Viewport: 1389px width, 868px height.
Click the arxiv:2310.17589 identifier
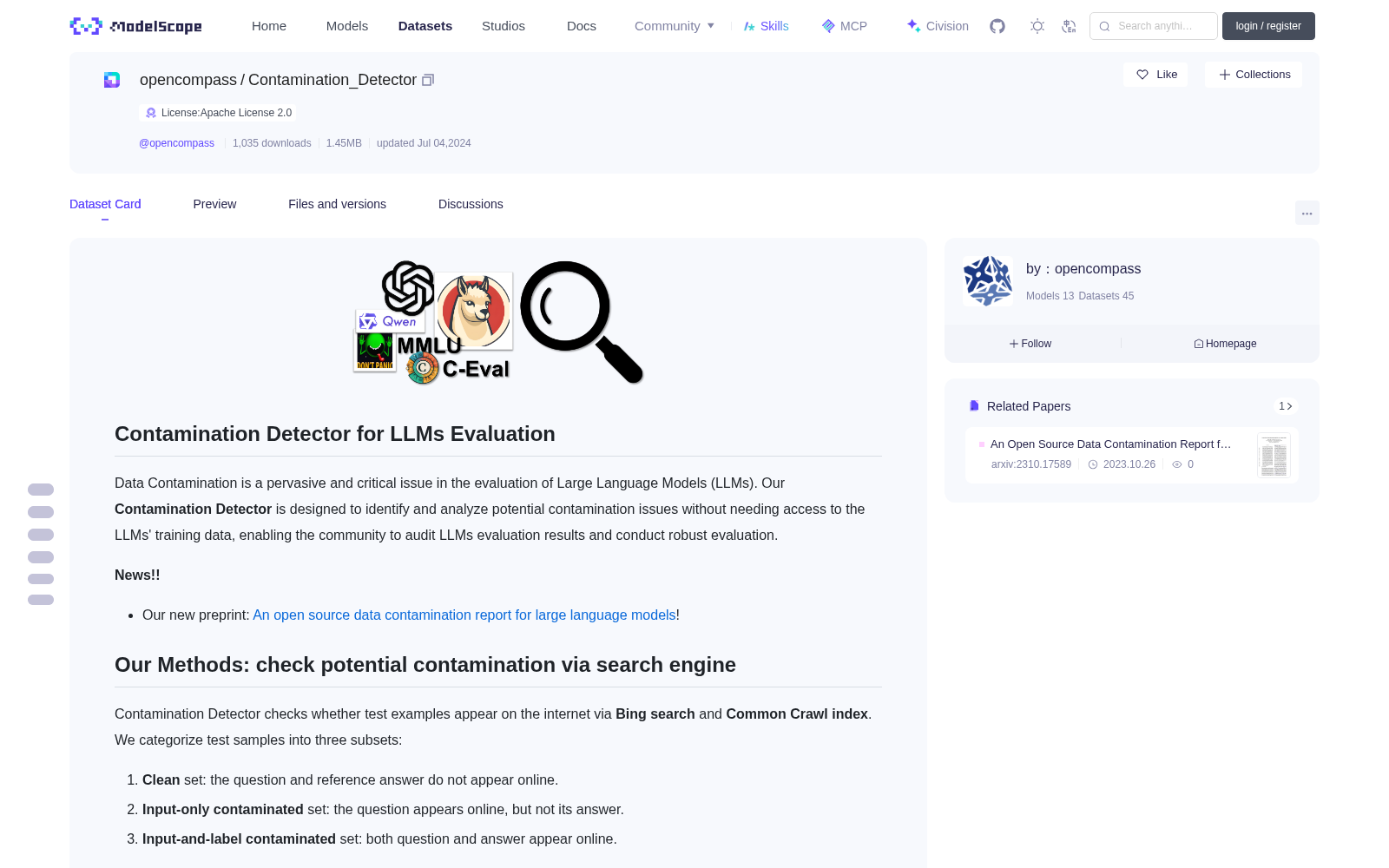pos(1031,464)
